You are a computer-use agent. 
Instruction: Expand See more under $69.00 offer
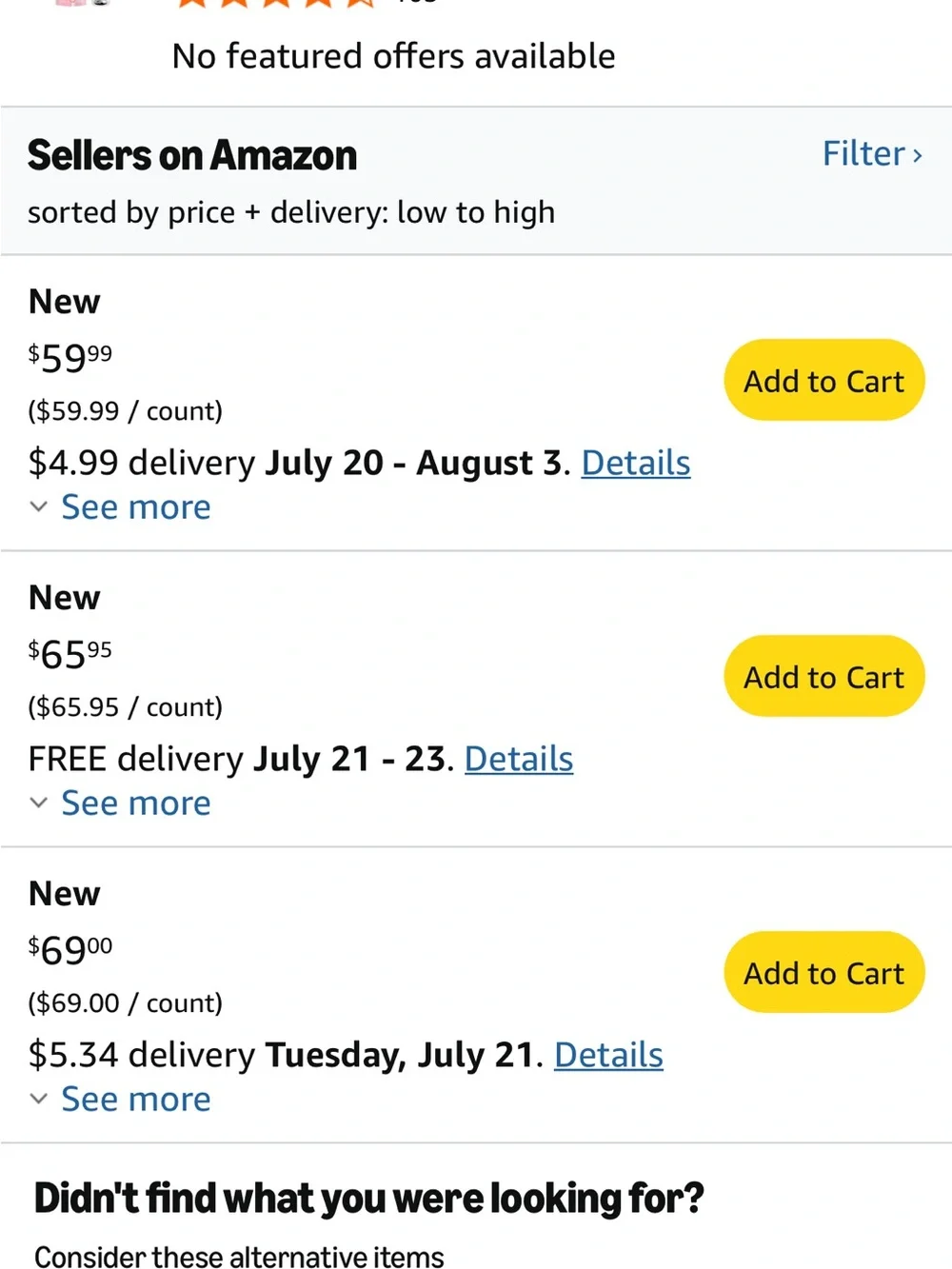coord(136,1100)
